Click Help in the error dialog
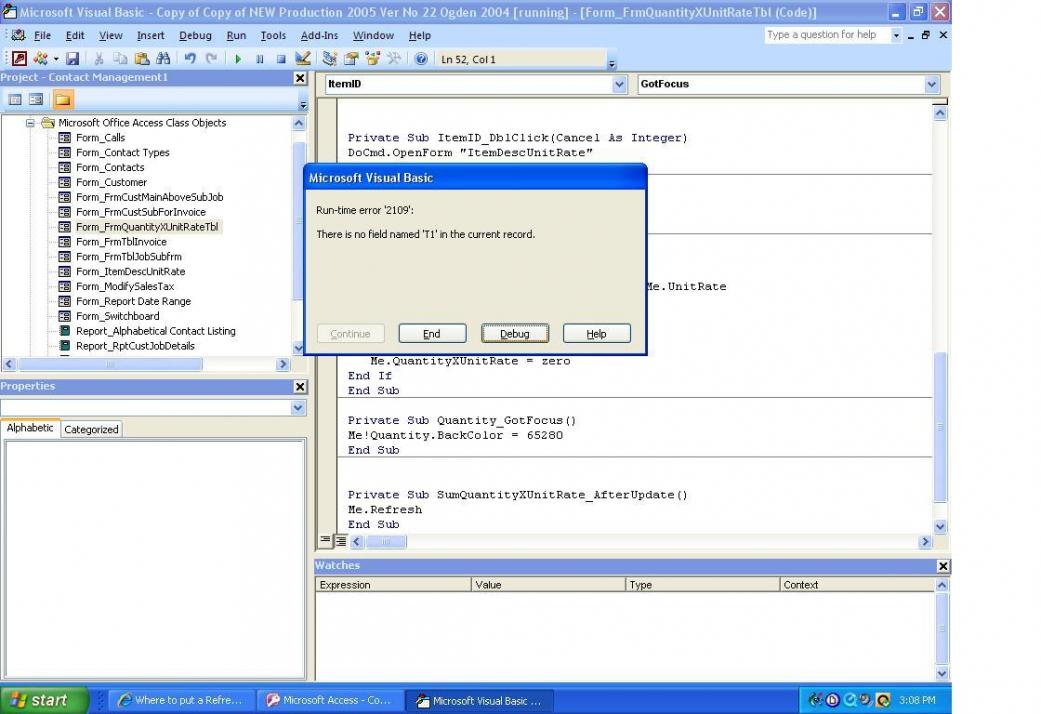1041x714 pixels. 596,333
